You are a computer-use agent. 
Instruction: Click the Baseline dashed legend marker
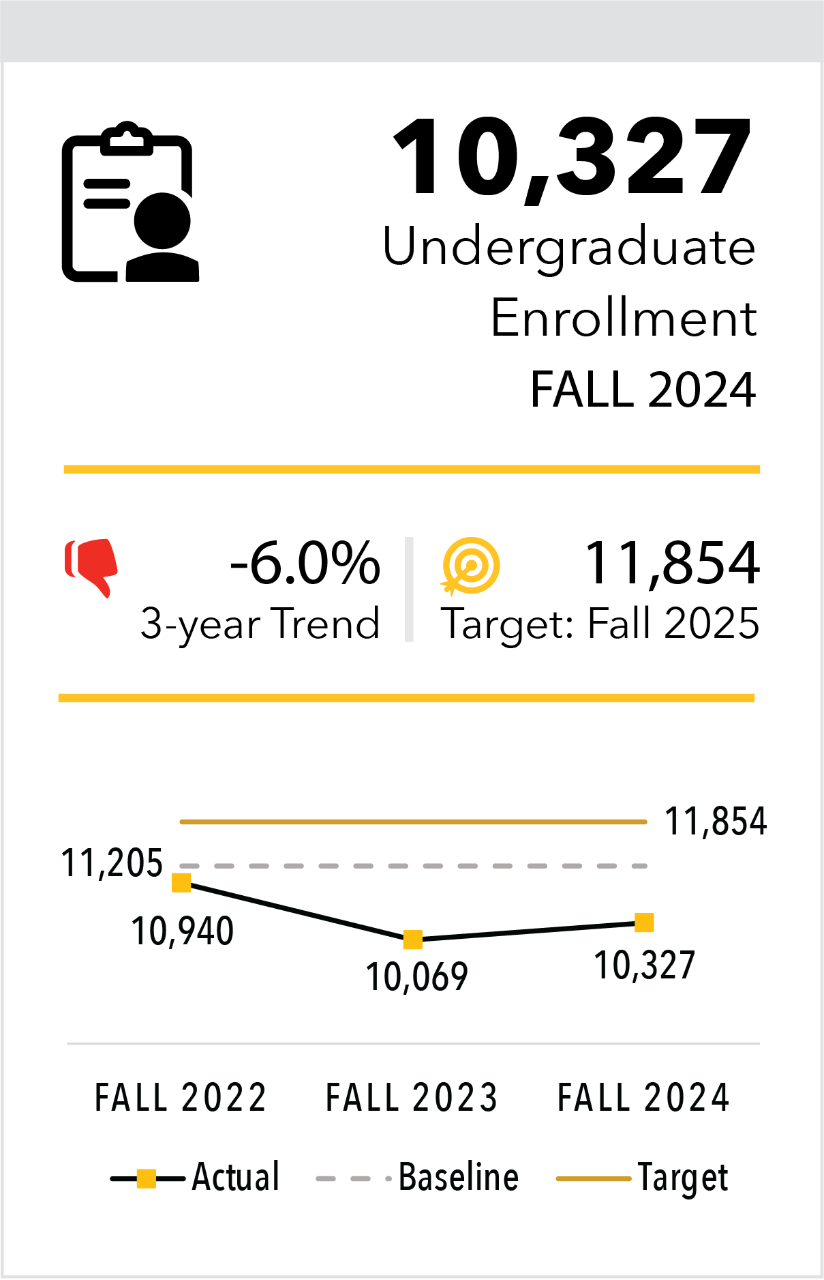click(352, 1178)
